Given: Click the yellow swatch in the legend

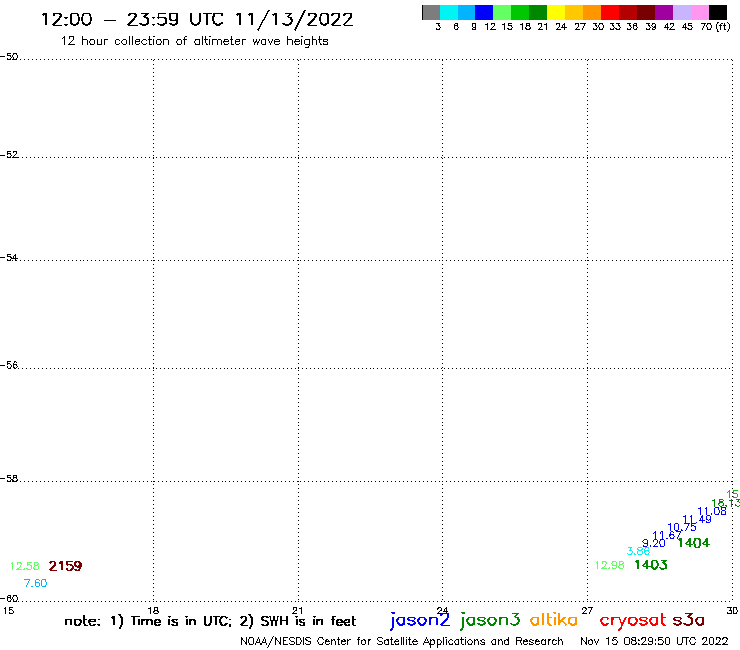Looking at the screenshot, I should (x=556, y=12).
